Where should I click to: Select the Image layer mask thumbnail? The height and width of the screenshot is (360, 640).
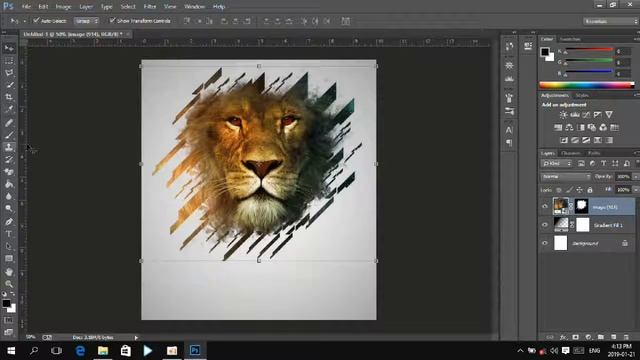tap(582, 207)
